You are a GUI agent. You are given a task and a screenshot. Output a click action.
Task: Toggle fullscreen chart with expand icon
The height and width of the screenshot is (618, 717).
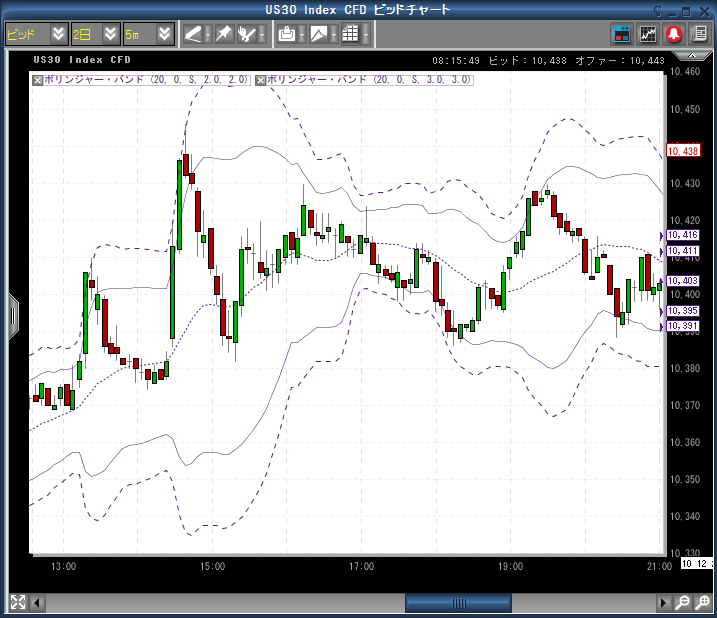tap(17, 602)
